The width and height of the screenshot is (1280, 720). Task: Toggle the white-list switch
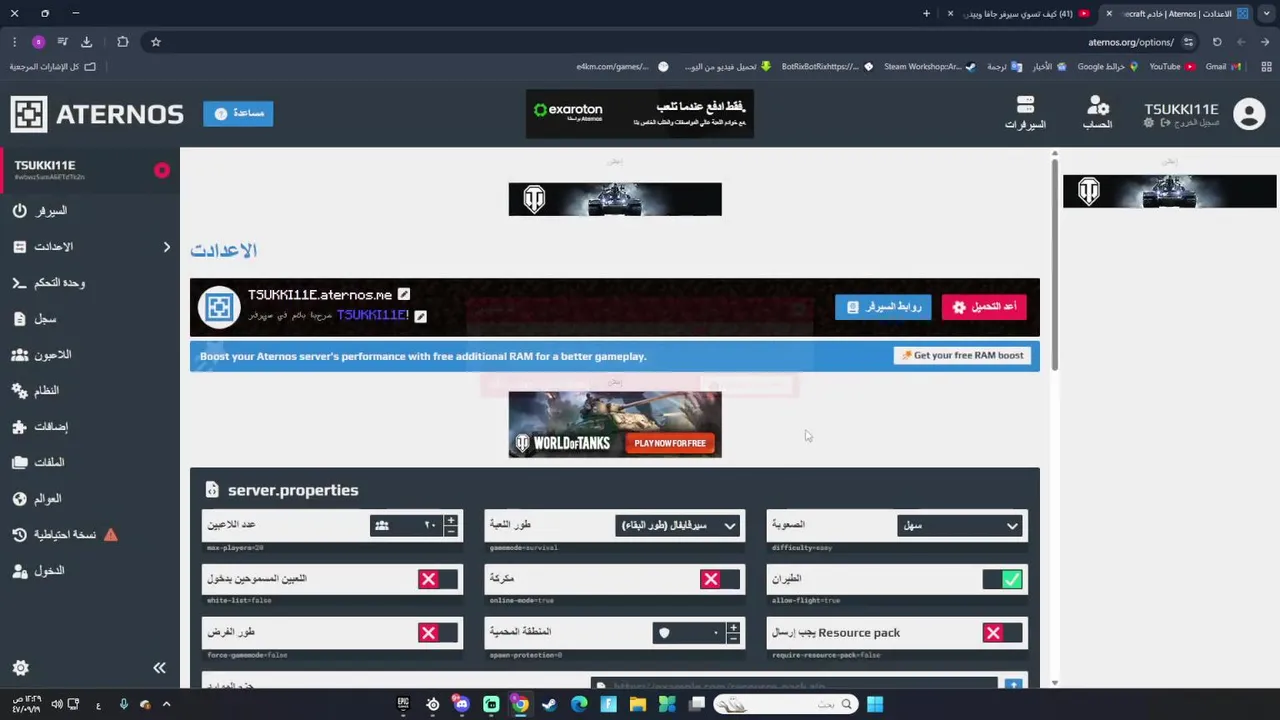(438, 579)
